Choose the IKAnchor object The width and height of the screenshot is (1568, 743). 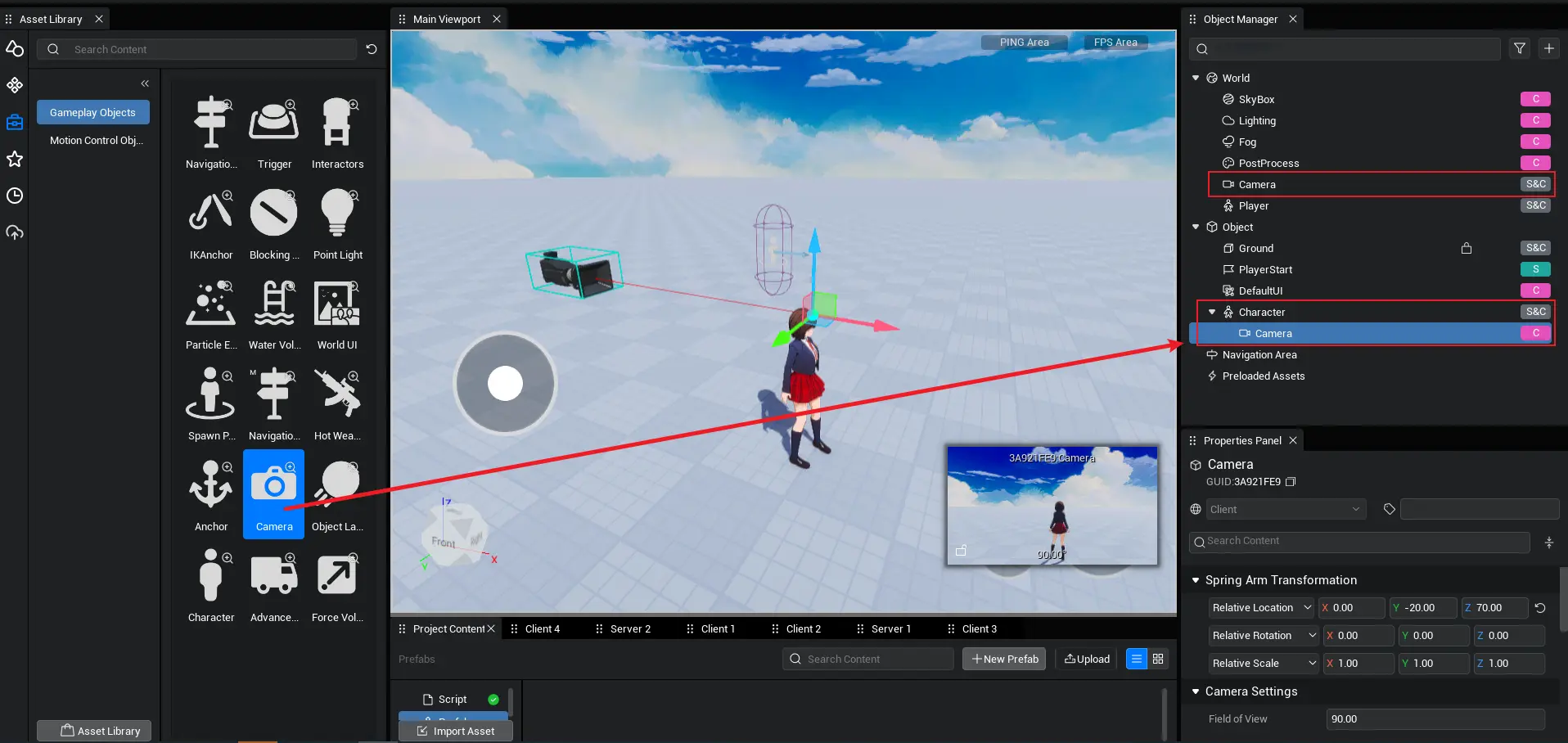click(211, 223)
